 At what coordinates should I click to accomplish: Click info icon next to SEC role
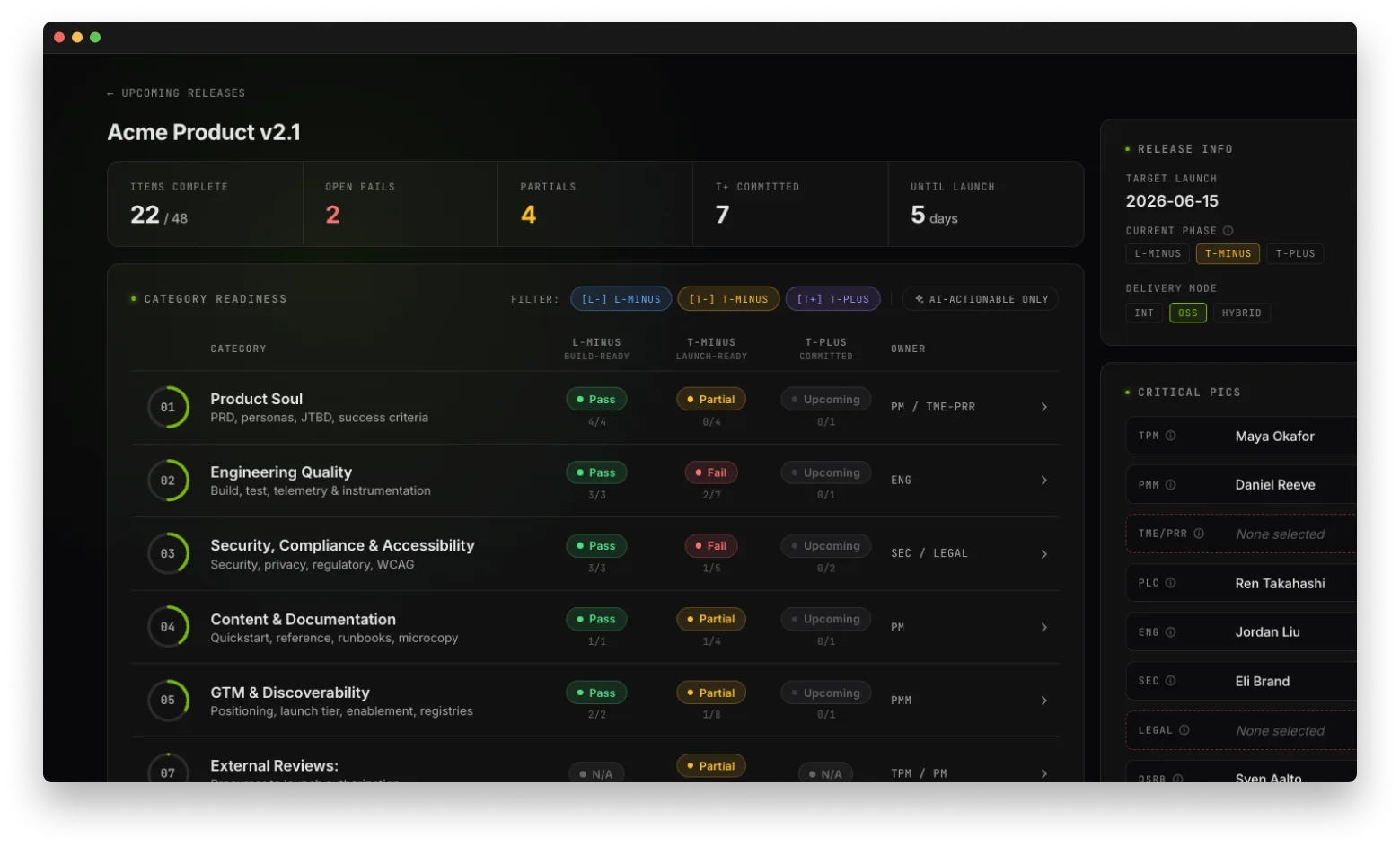(1170, 681)
